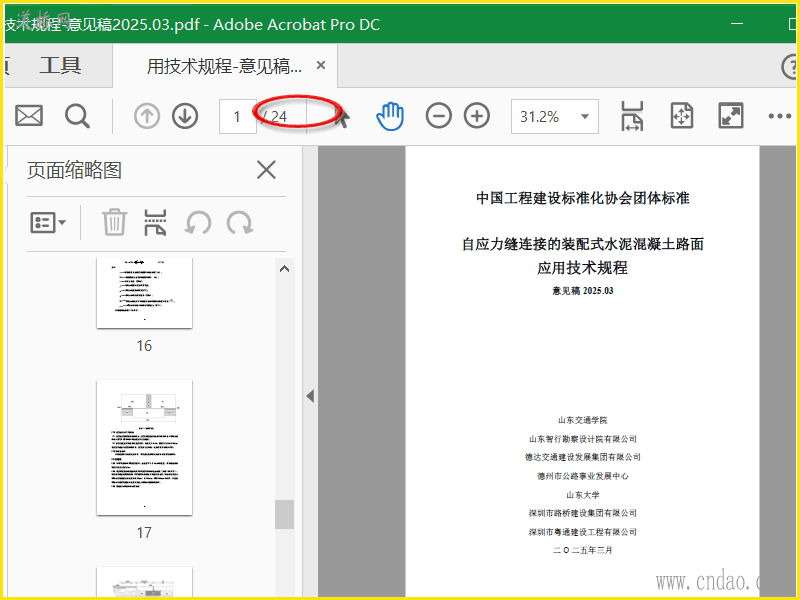800x600 pixels.
Task: Enter full screen read mode
Action: (731, 116)
